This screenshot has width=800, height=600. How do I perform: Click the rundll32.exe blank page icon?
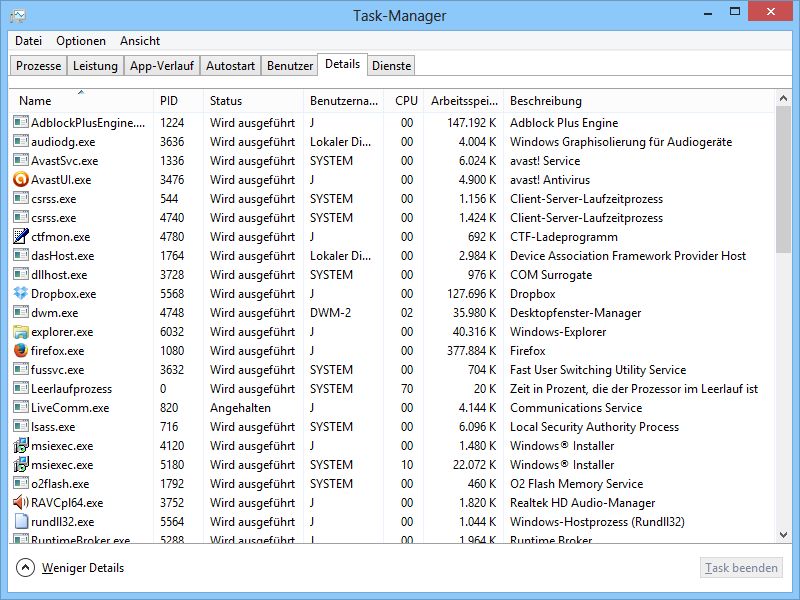pos(20,521)
